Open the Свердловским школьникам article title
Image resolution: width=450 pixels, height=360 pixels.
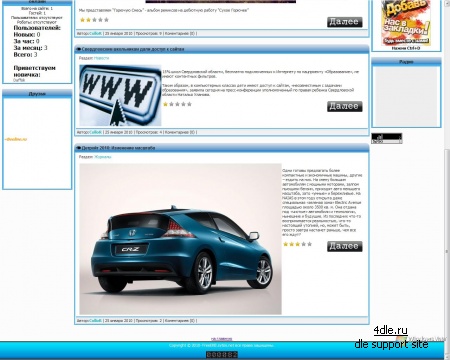pyautogui.click(x=133, y=49)
